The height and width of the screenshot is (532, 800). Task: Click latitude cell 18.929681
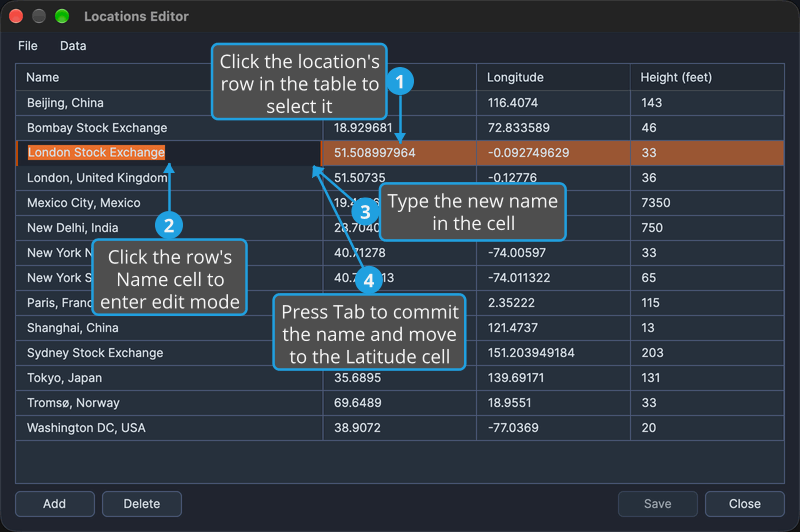pos(400,128)
